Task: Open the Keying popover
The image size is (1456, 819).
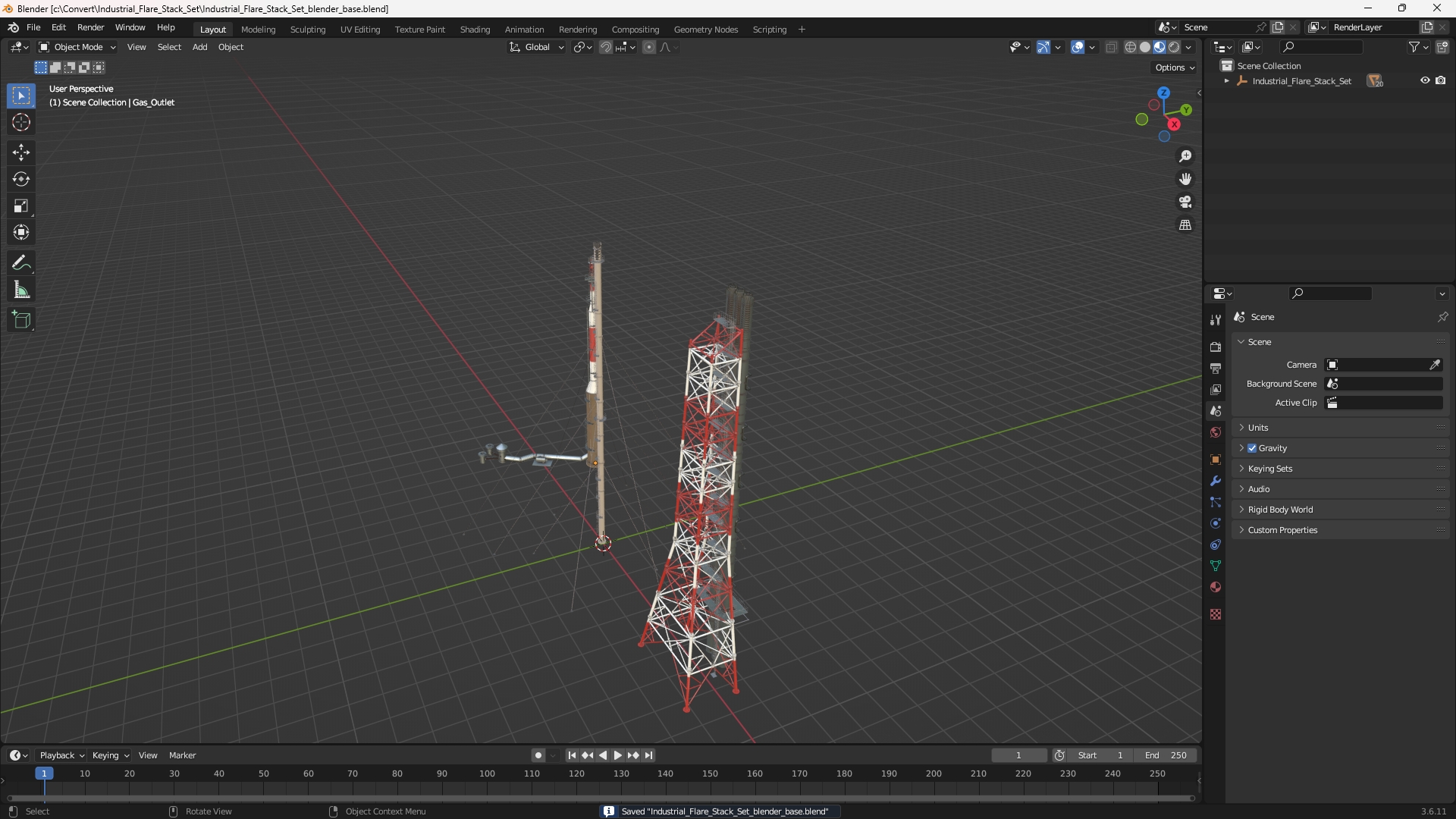Action: (x=111, y=755)
